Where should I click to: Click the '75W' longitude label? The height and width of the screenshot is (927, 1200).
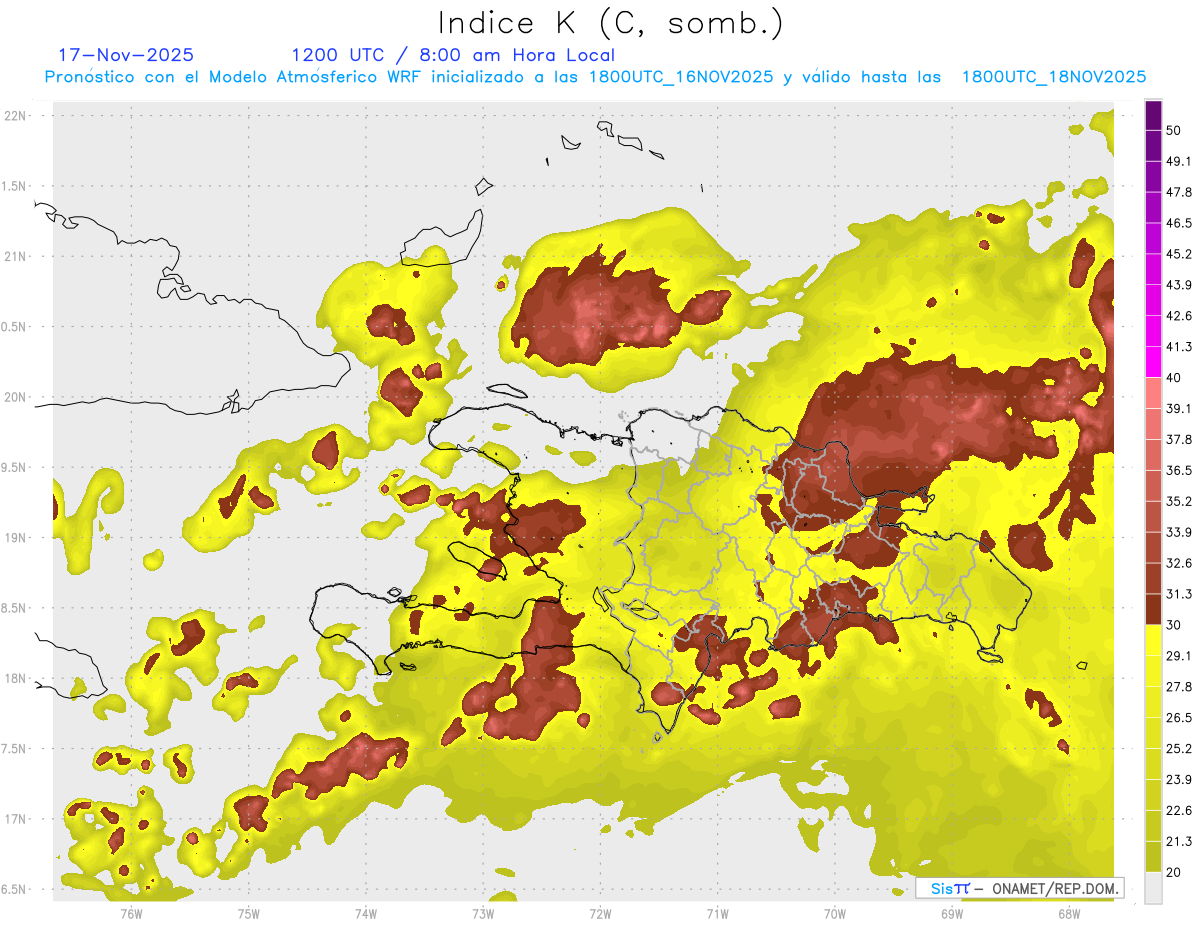tap(248, 914)
